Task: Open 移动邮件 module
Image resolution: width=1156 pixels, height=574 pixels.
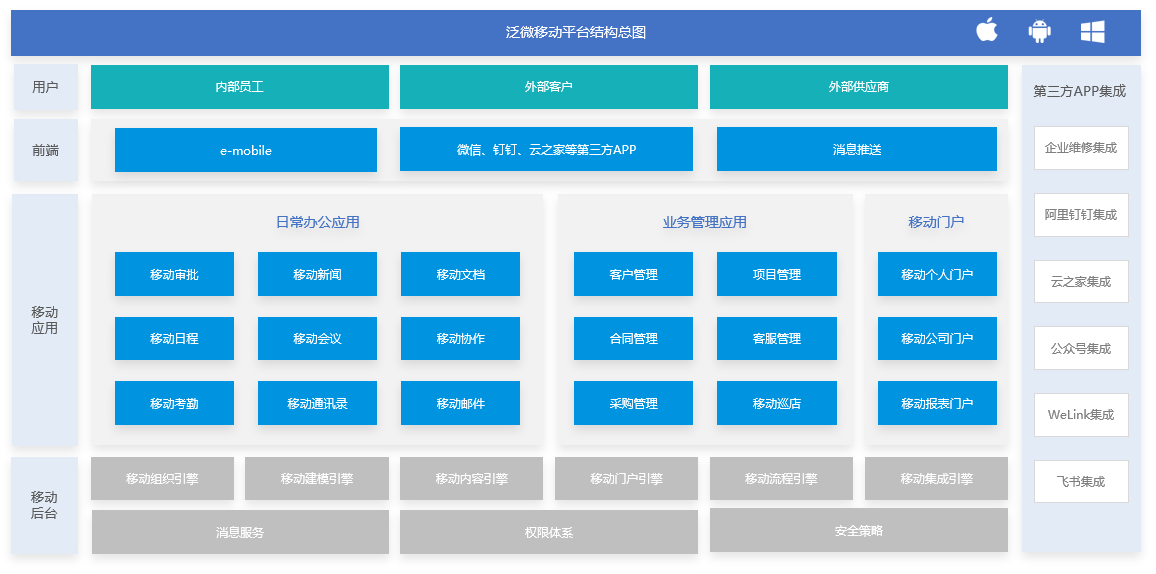Action: (x=460, y=403)
